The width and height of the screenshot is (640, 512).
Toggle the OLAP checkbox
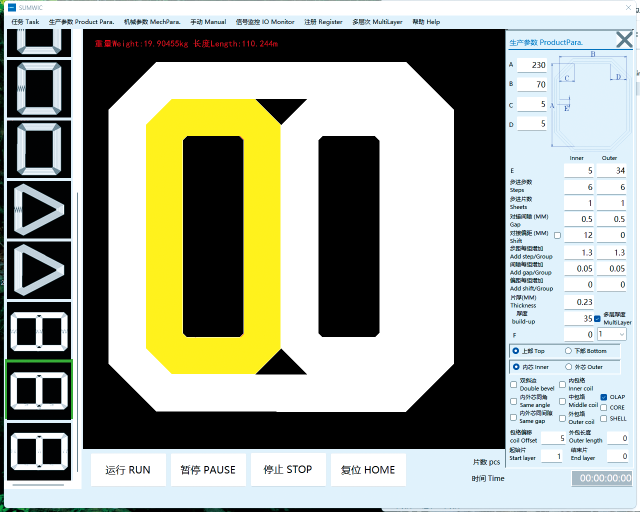point(604,397)
